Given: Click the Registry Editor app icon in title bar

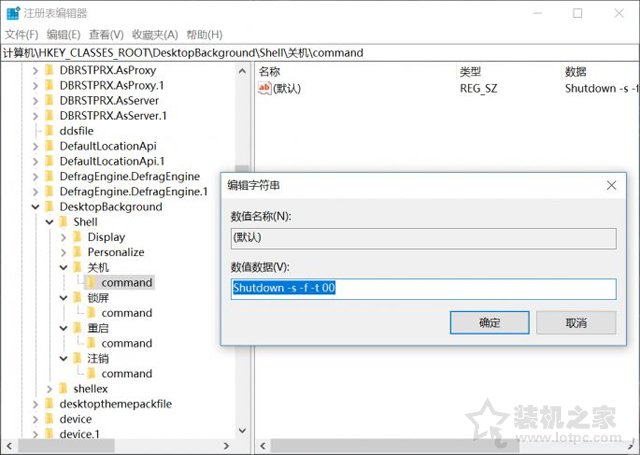Looking at the screenshot, I should pos(13,14).
